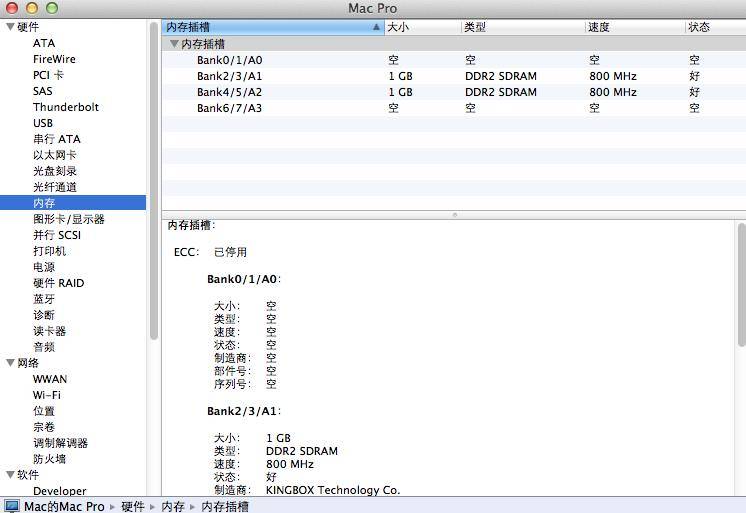
Task: Collapse the 软件 section in the sidebar
Action: 10,475
